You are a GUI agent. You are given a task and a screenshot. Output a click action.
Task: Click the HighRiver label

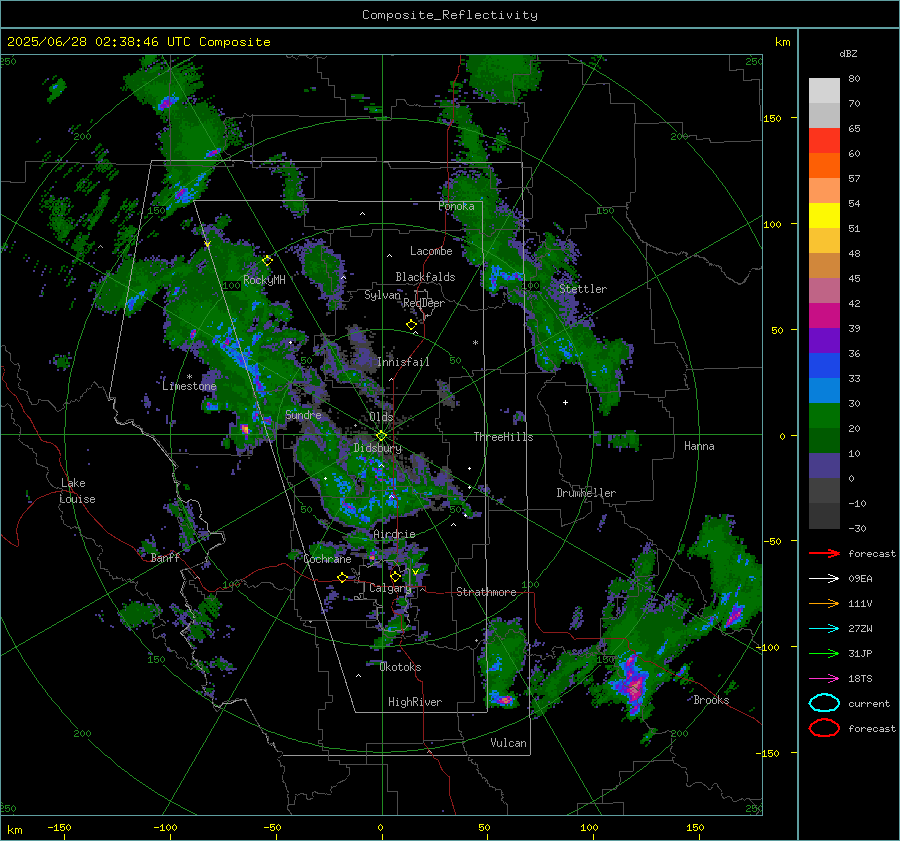(x=415, y=702)
